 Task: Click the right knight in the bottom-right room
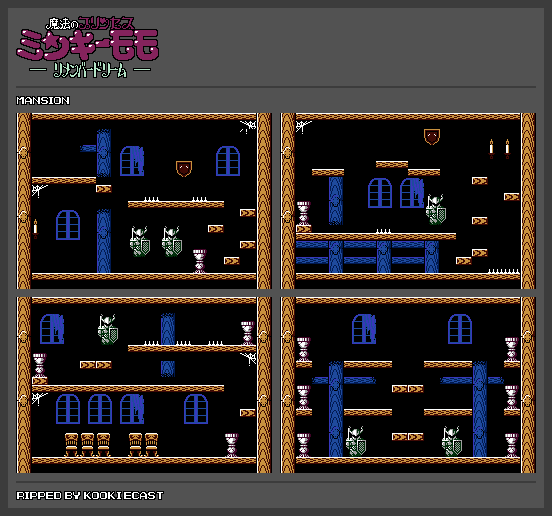pyautogui.click(x=452, y=442)
